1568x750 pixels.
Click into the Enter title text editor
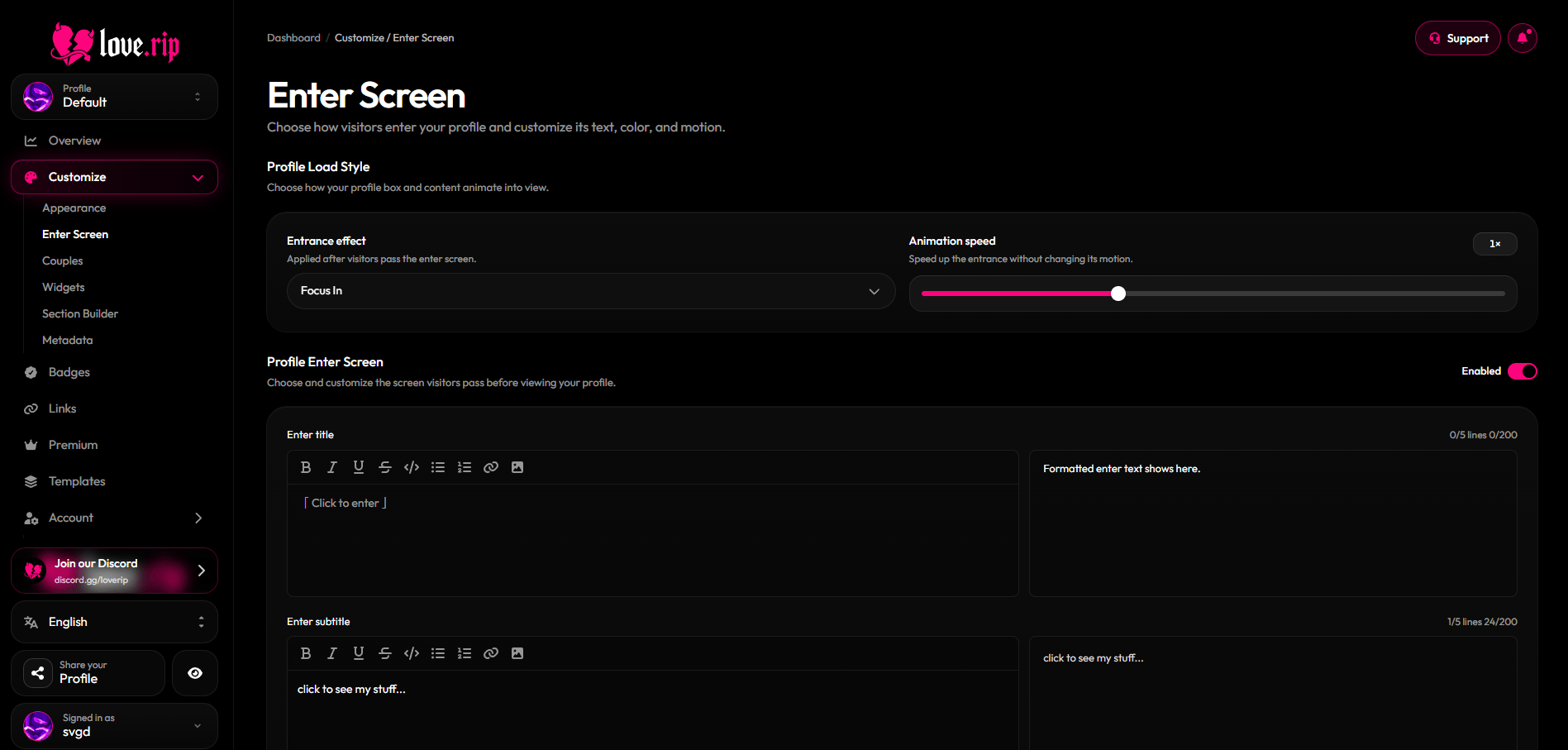tap(652, 540)
